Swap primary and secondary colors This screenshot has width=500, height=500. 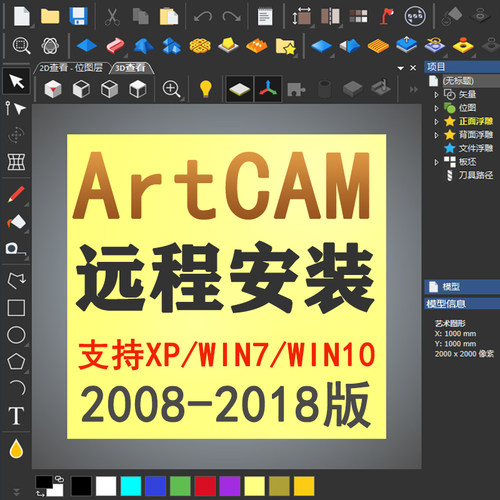point(40,493)
